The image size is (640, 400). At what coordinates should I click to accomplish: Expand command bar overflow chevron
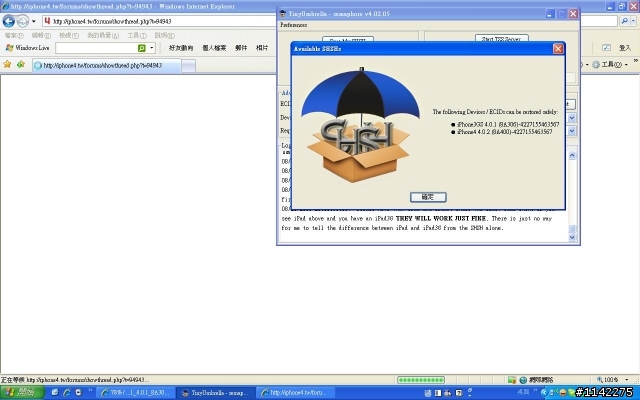tap(636, 61)
